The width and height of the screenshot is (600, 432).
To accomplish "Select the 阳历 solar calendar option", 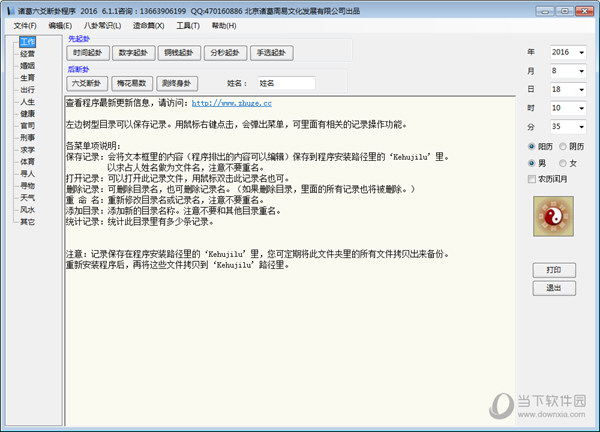I will (x=532, y=146).
